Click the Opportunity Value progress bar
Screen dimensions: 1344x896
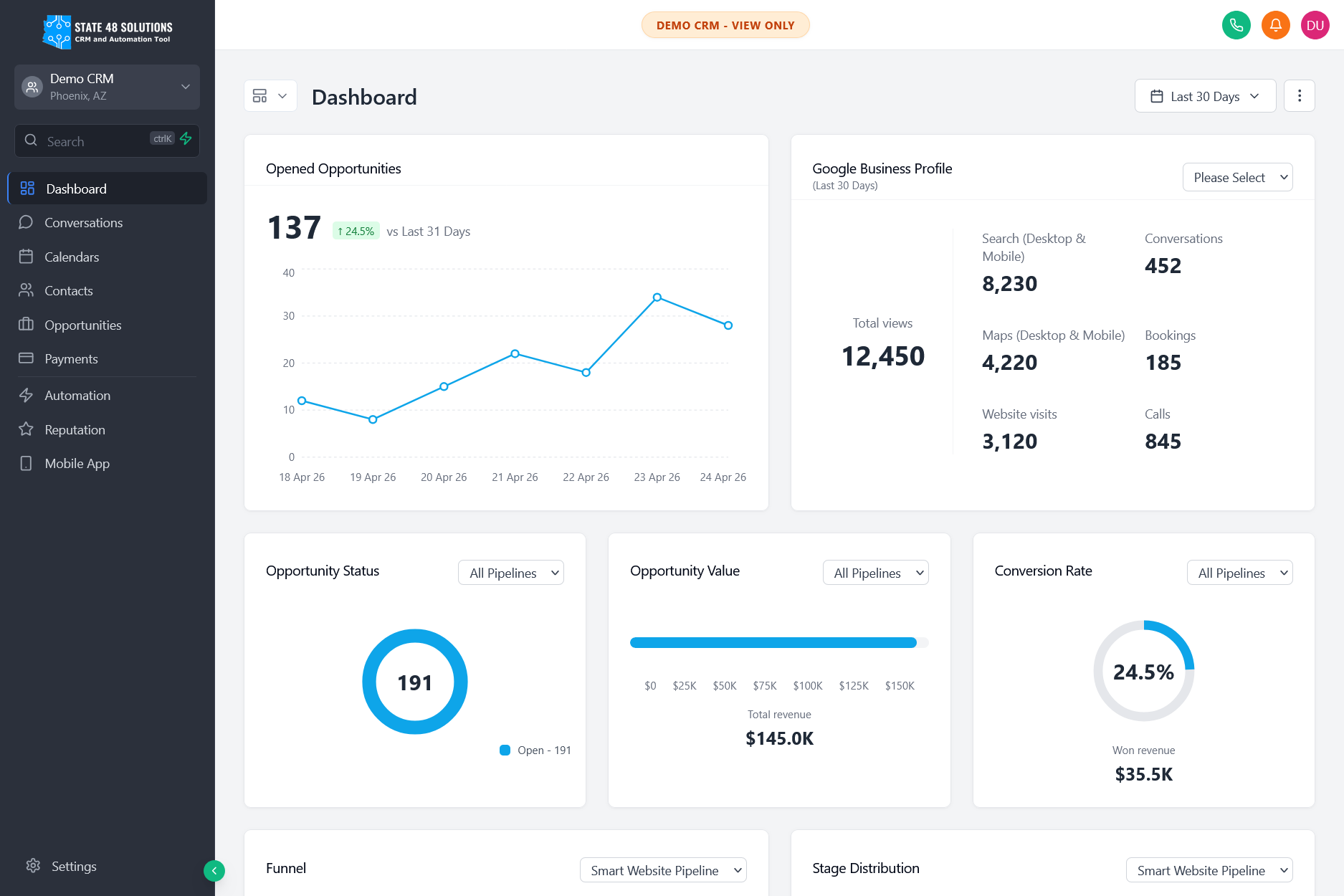[x=778, y=642]
